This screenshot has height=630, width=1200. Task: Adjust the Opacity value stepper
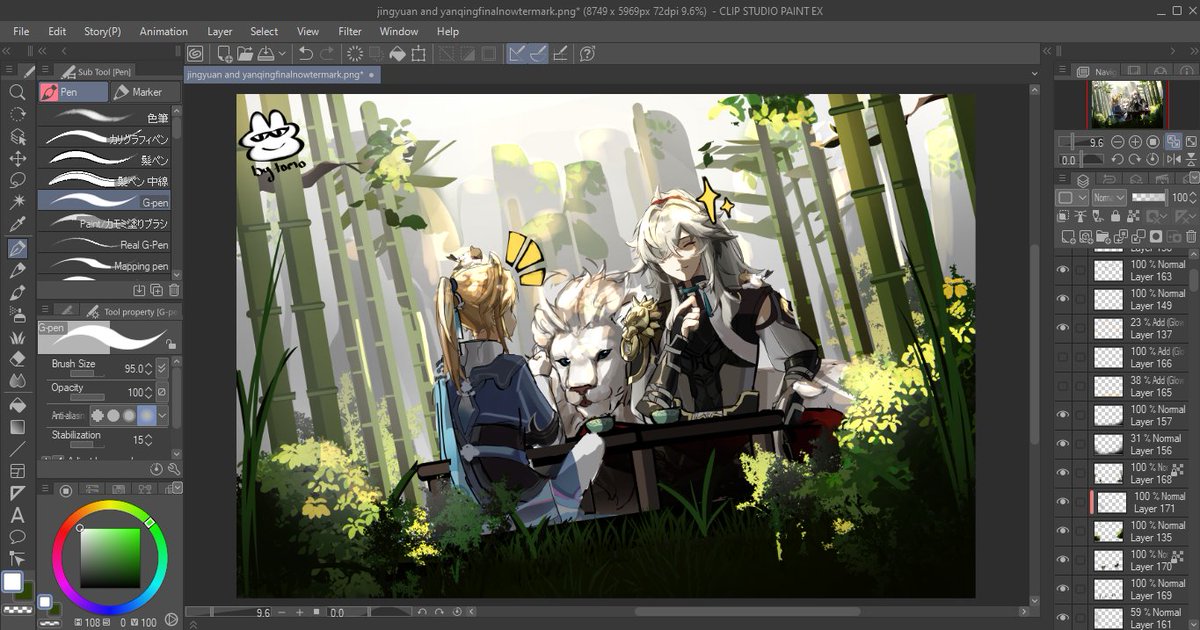tap(149, 393)
